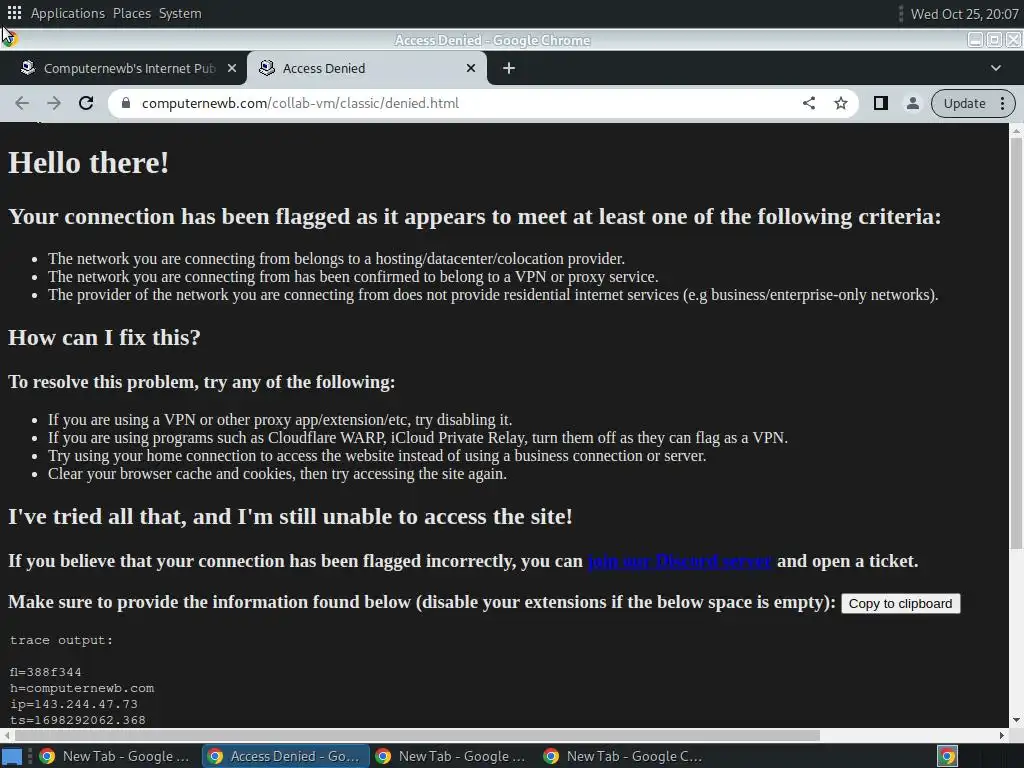Open the Places menu
Viewport: 1024px width, 768px height.
[x=131, y=13]
